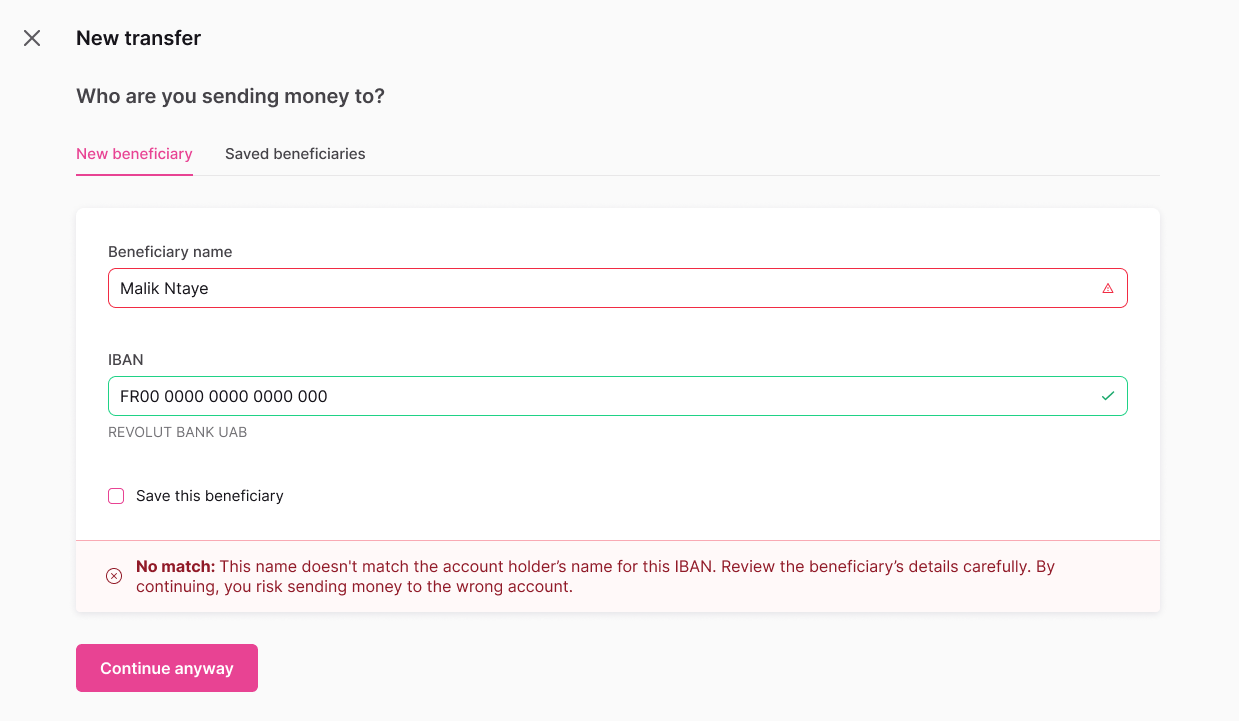Image resolution: width=1239 pixels, height=721 pixels.
Task: Click the validation check icon next to the IBAN
Action: [x=1107, y=395]
